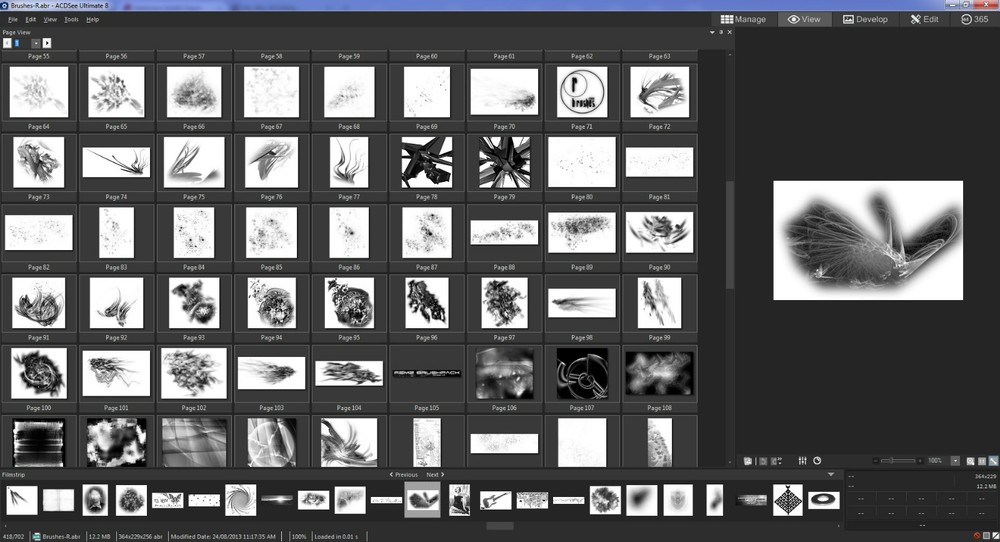Select Page 96 Remz Brushpack thumbnail
Image resolution: width=1000 pixels, height=542 pixels.
[x=427, y=373]
